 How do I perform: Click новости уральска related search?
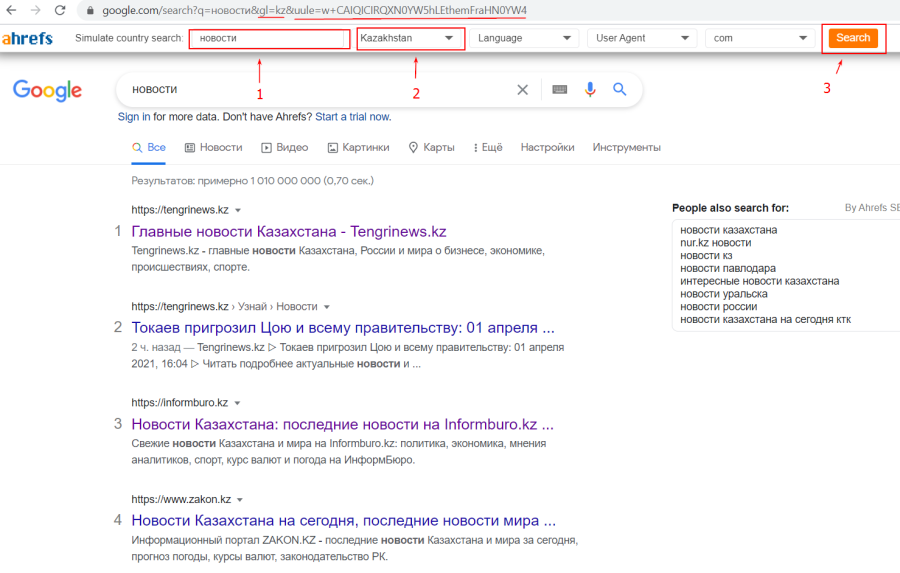click(724, 294)
